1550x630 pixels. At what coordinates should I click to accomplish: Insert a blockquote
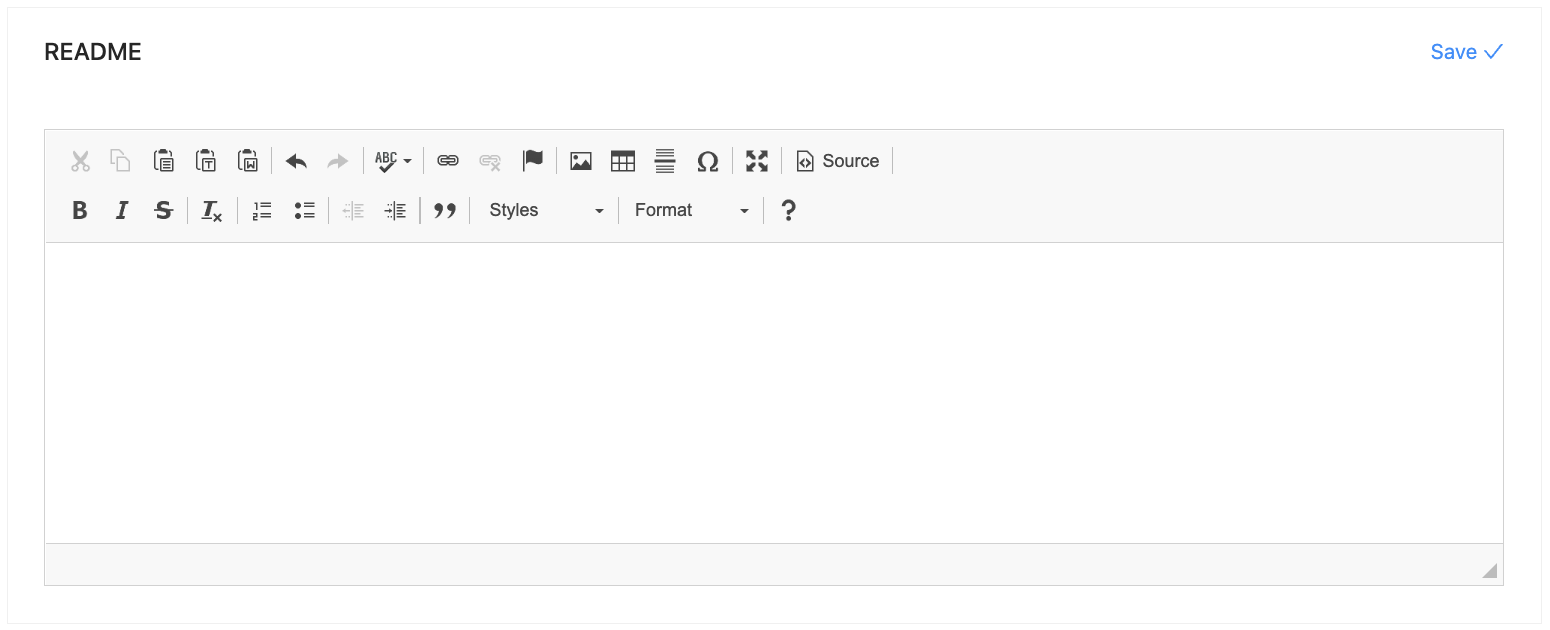446,210
